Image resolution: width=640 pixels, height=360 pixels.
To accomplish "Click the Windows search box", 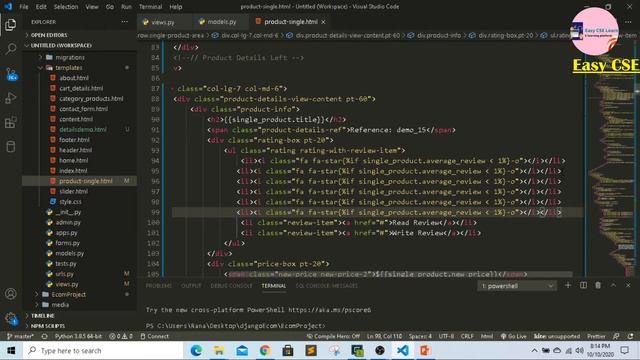I will point(103,350).
